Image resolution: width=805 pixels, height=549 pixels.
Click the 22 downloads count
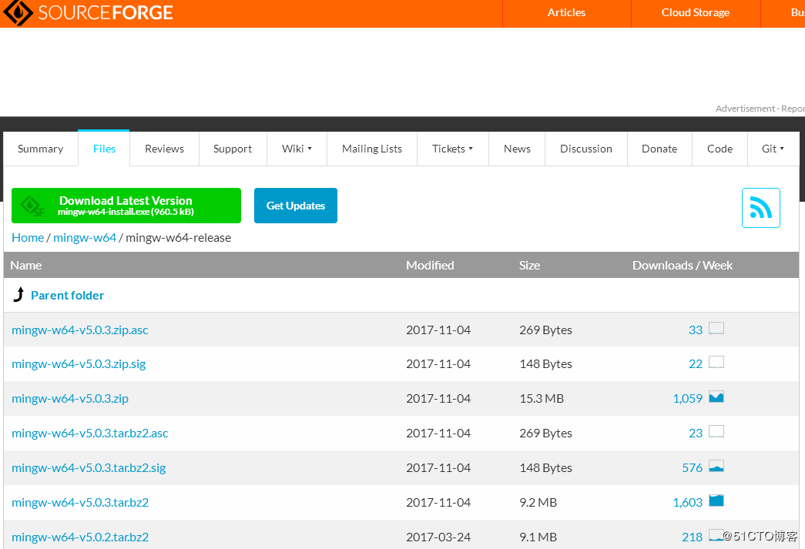click(x=696, y=364)
